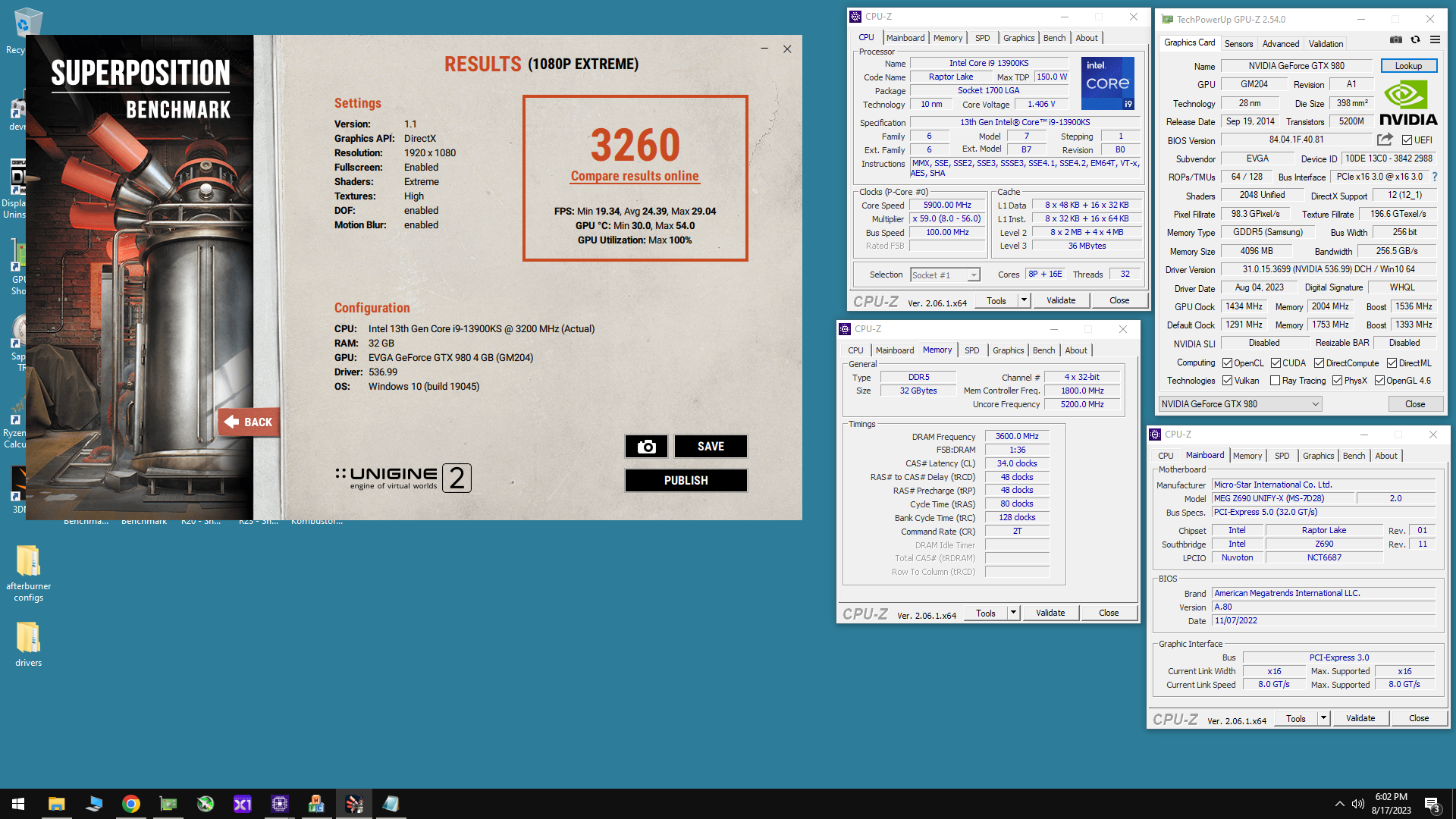Open the CPU-Z taskbar icon
1456x819 pixels.
point(280,804)
